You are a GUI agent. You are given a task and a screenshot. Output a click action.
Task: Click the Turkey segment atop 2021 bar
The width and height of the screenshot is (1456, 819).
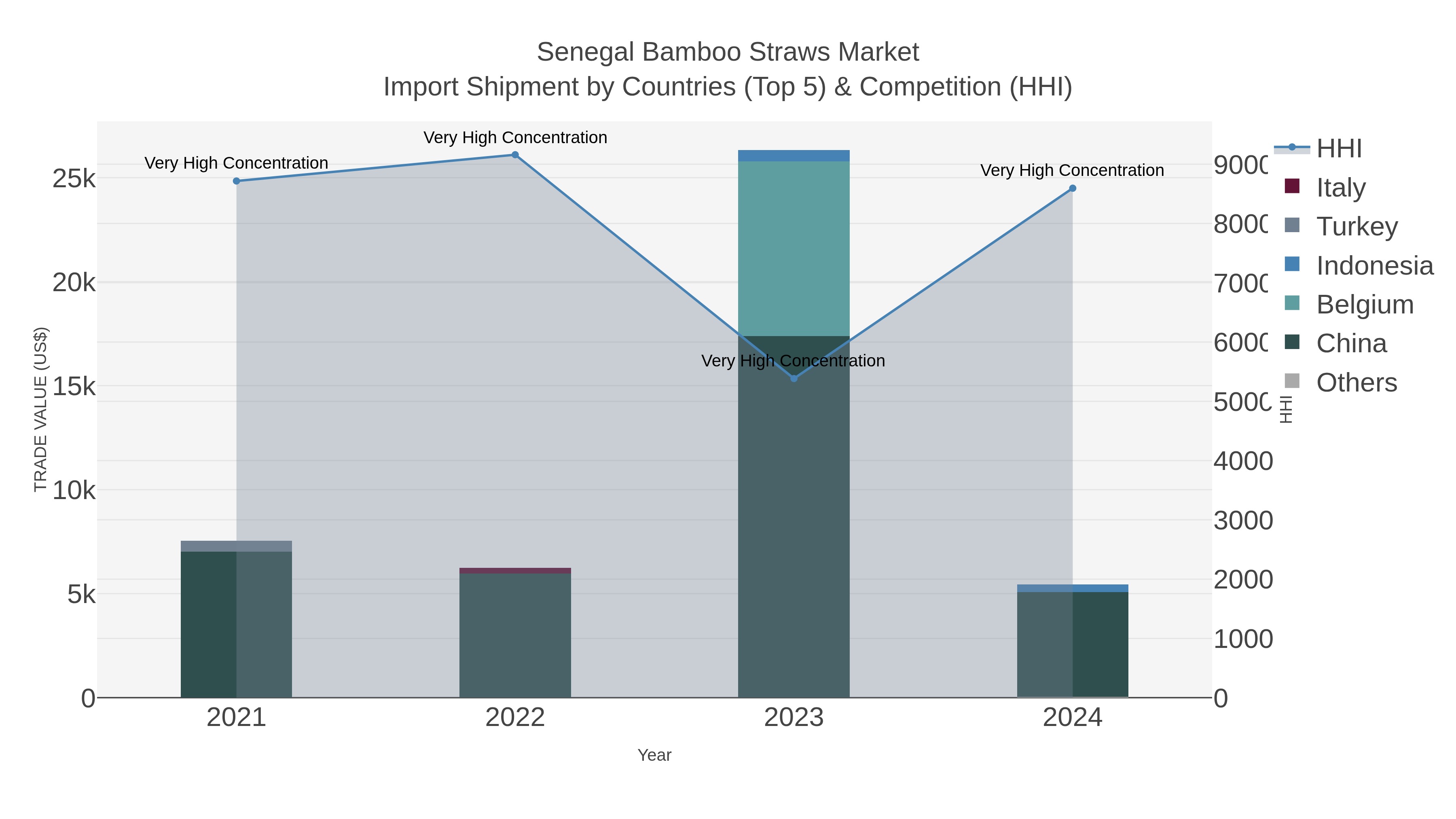236,546
